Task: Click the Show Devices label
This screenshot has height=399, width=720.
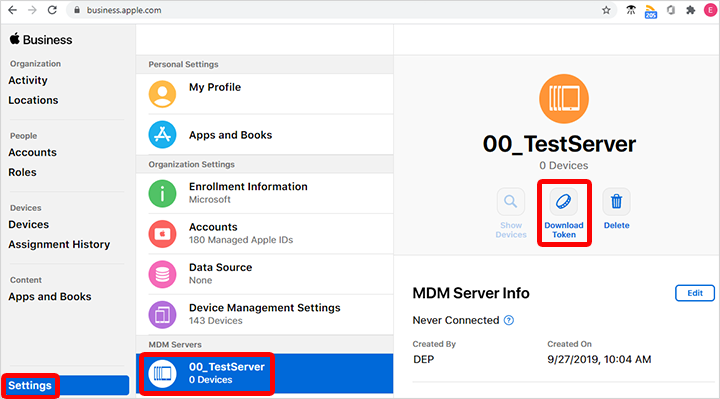Action: click(511, 230)
